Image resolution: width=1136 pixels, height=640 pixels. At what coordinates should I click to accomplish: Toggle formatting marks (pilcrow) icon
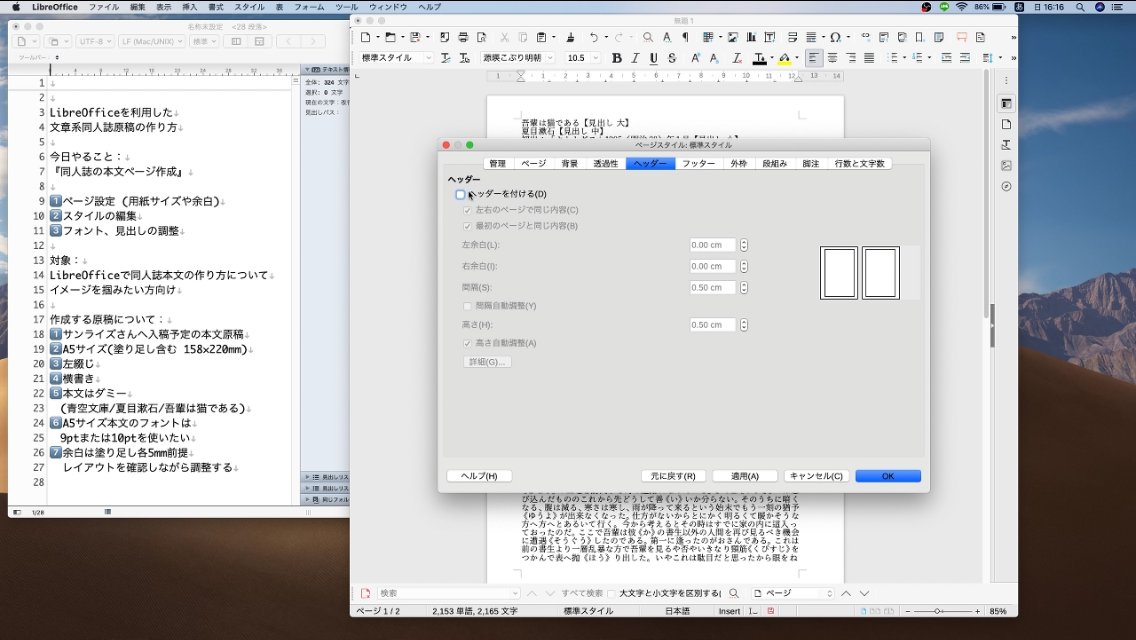tap(685, 37)
